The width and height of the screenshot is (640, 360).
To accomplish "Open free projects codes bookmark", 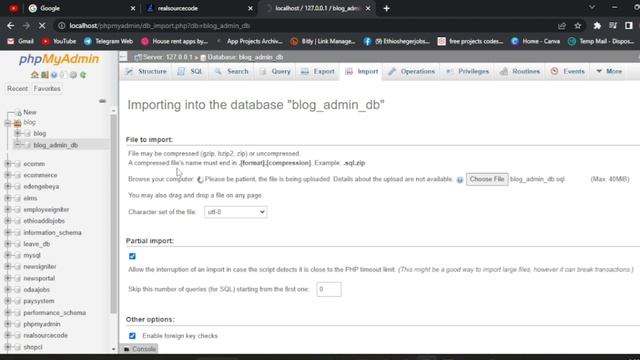I will (470, 41).
